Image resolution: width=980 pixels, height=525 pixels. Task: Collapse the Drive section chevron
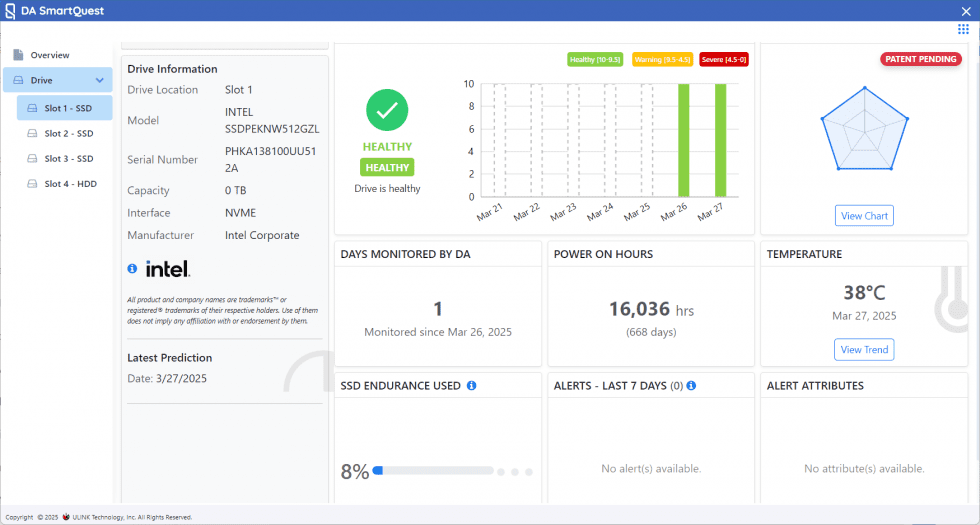99,80
